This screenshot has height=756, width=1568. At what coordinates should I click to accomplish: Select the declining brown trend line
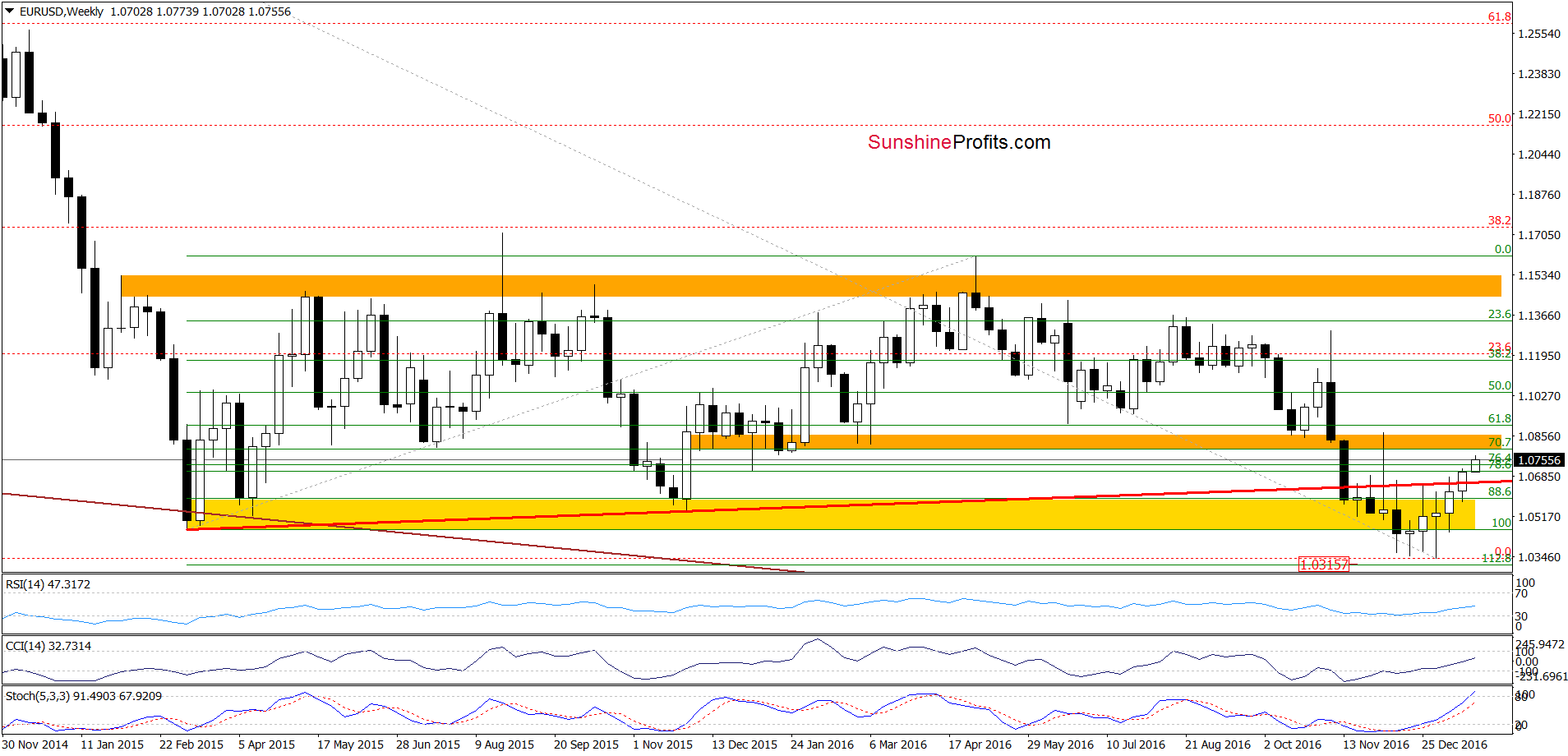(403, 532)
